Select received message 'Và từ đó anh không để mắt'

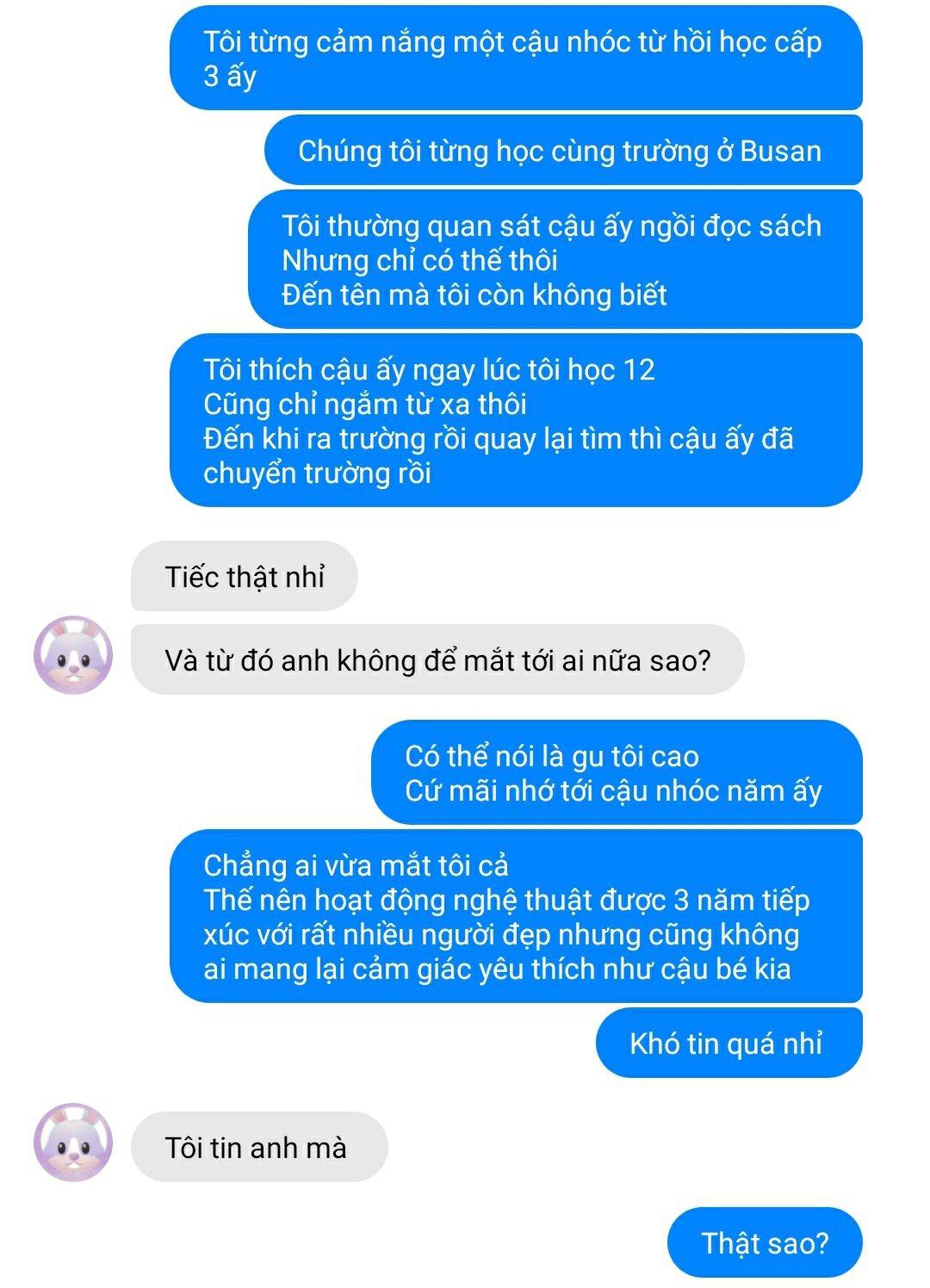[437, 659]
